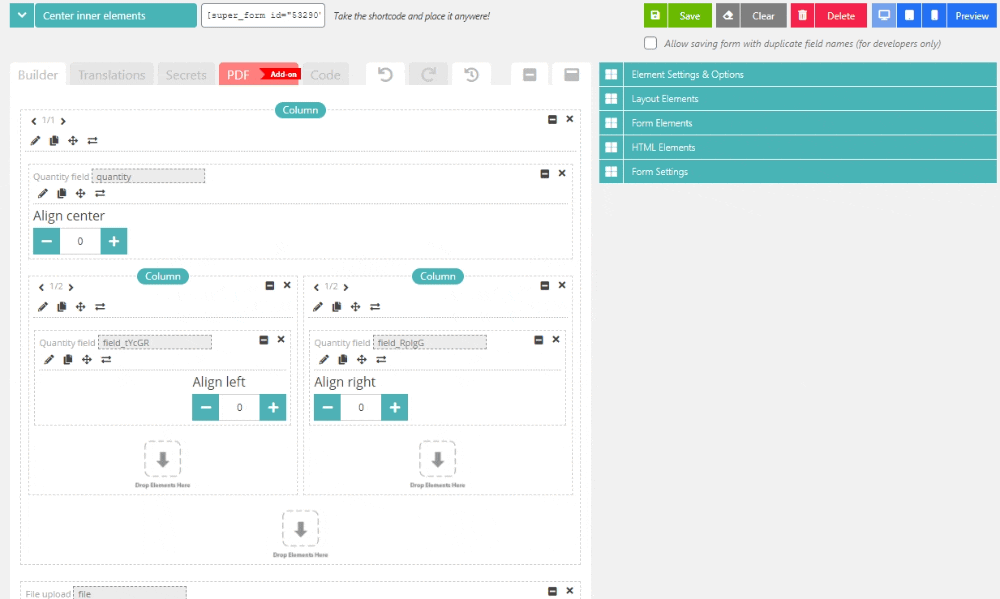Save the form
The image size is (1000, 599).
[x=689, y=15]
